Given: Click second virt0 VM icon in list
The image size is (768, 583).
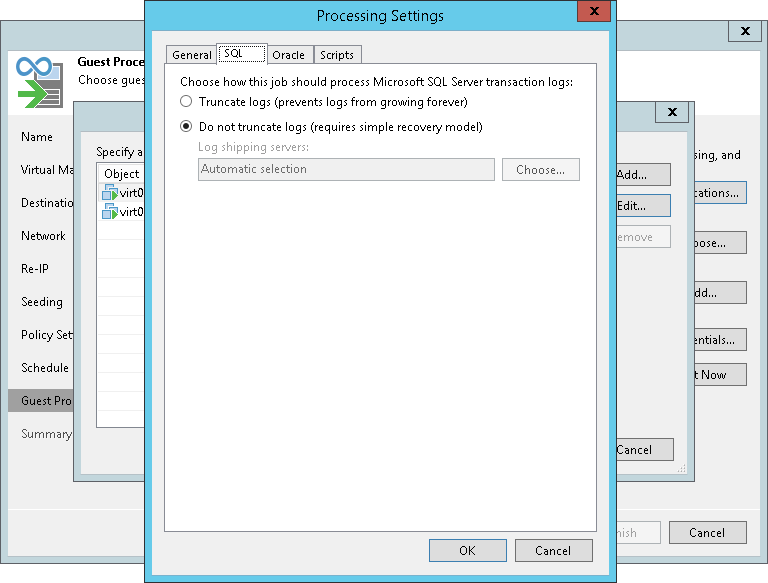Looking at the screenshot, I should pos(110,212).
